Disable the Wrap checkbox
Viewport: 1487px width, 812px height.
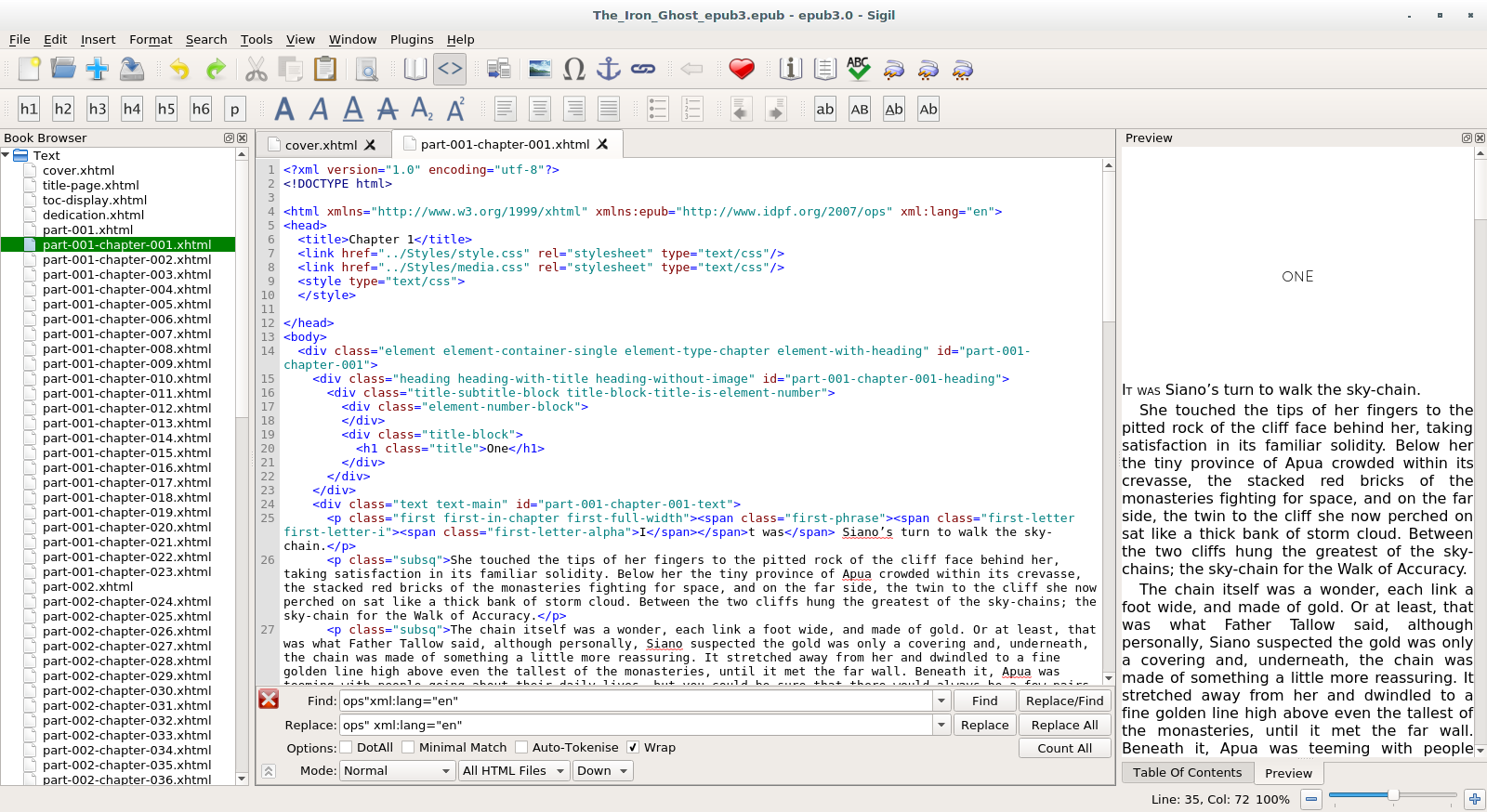point(633,748)
